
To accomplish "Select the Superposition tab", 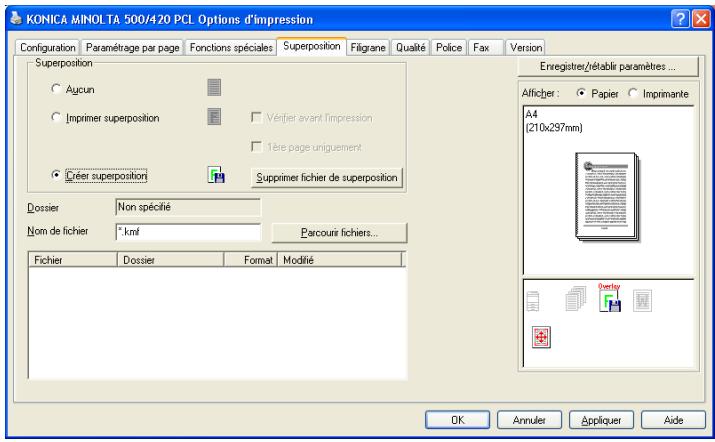I will click(x=311, y=46).
